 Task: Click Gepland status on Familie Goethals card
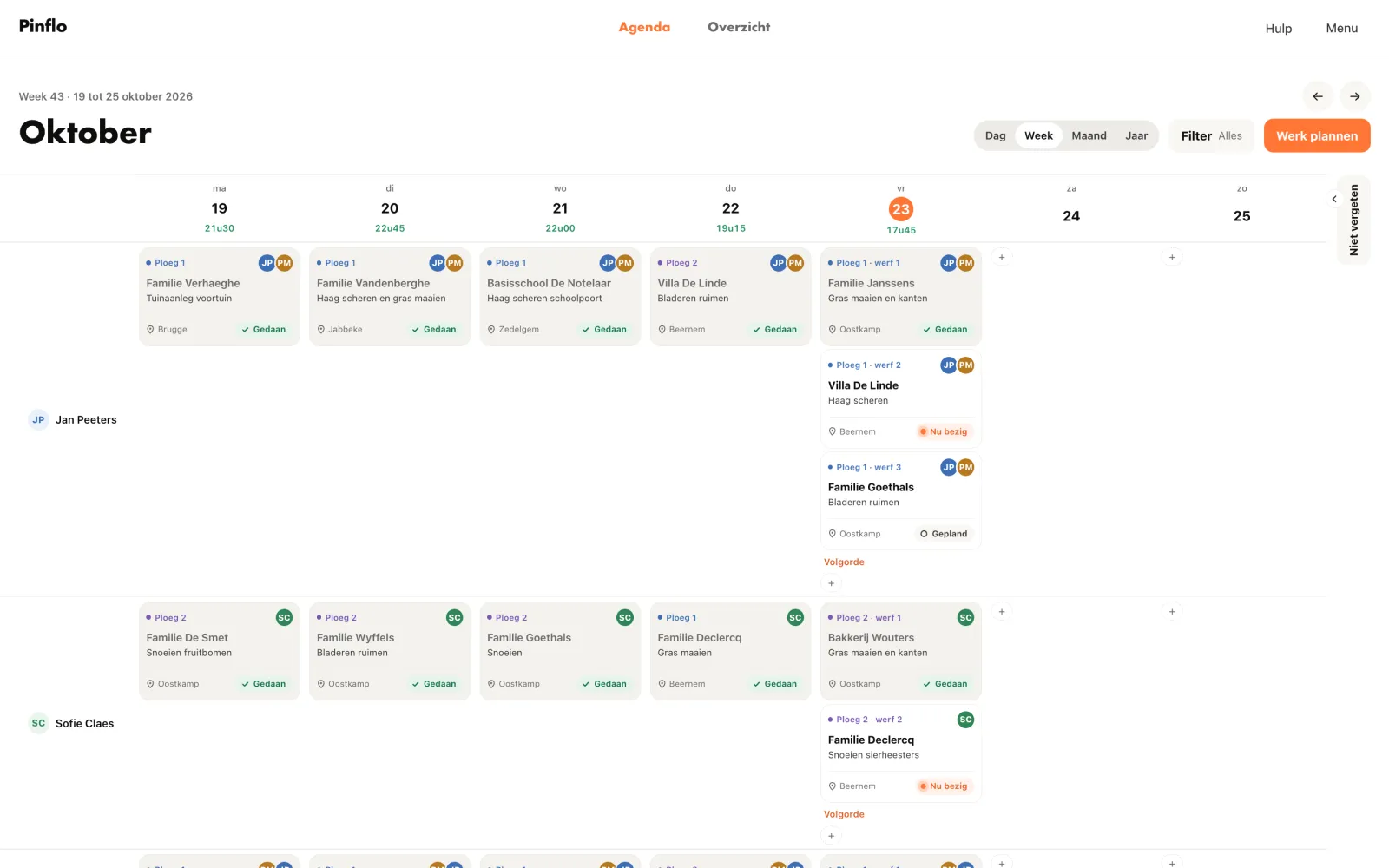[944, 534]
